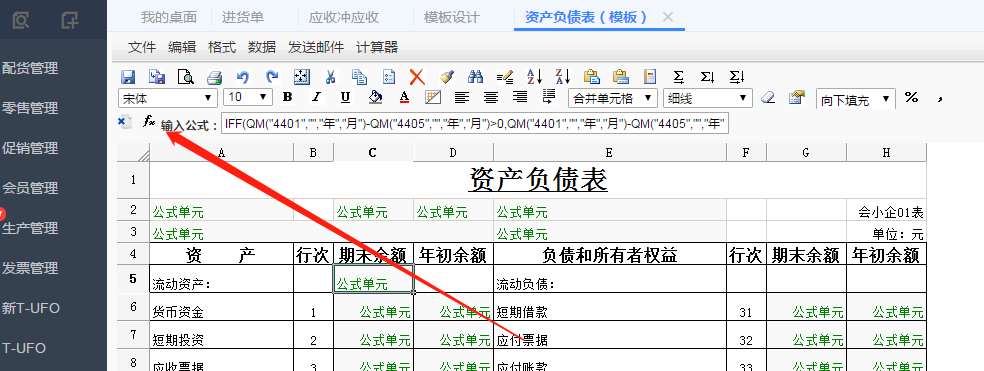Delete using the red X icon
The image size is (984, 371).
pos(417,77)
